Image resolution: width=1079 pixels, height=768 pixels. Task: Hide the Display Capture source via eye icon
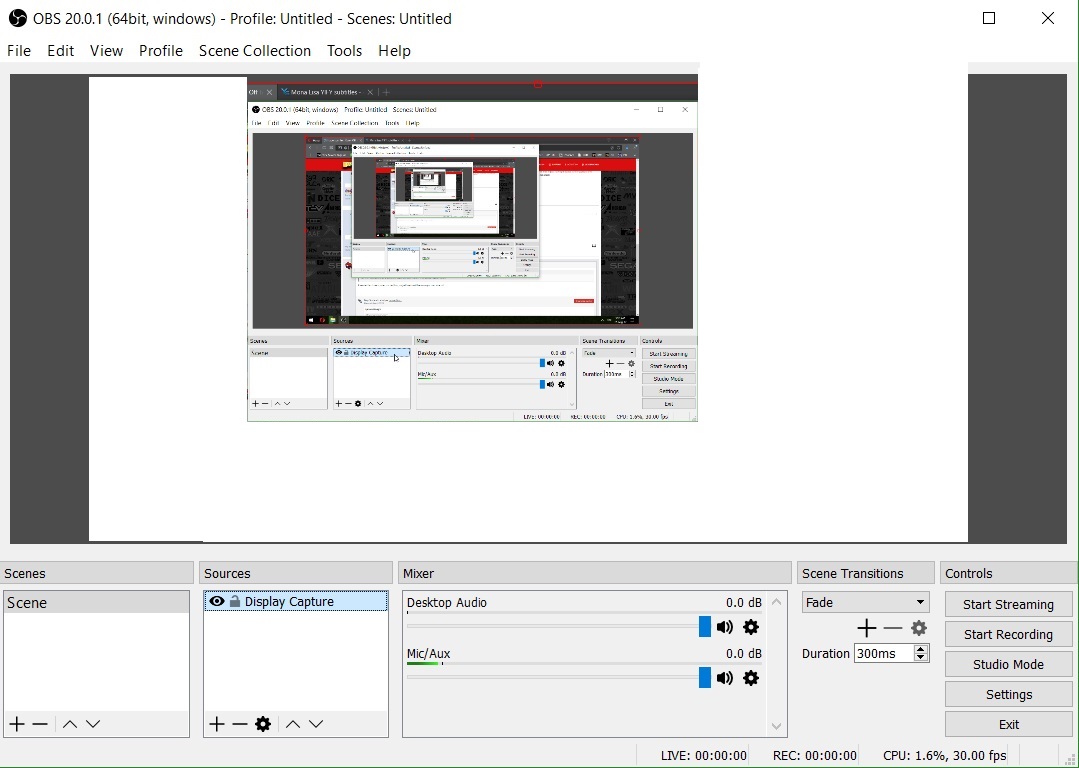pos(217,601)
